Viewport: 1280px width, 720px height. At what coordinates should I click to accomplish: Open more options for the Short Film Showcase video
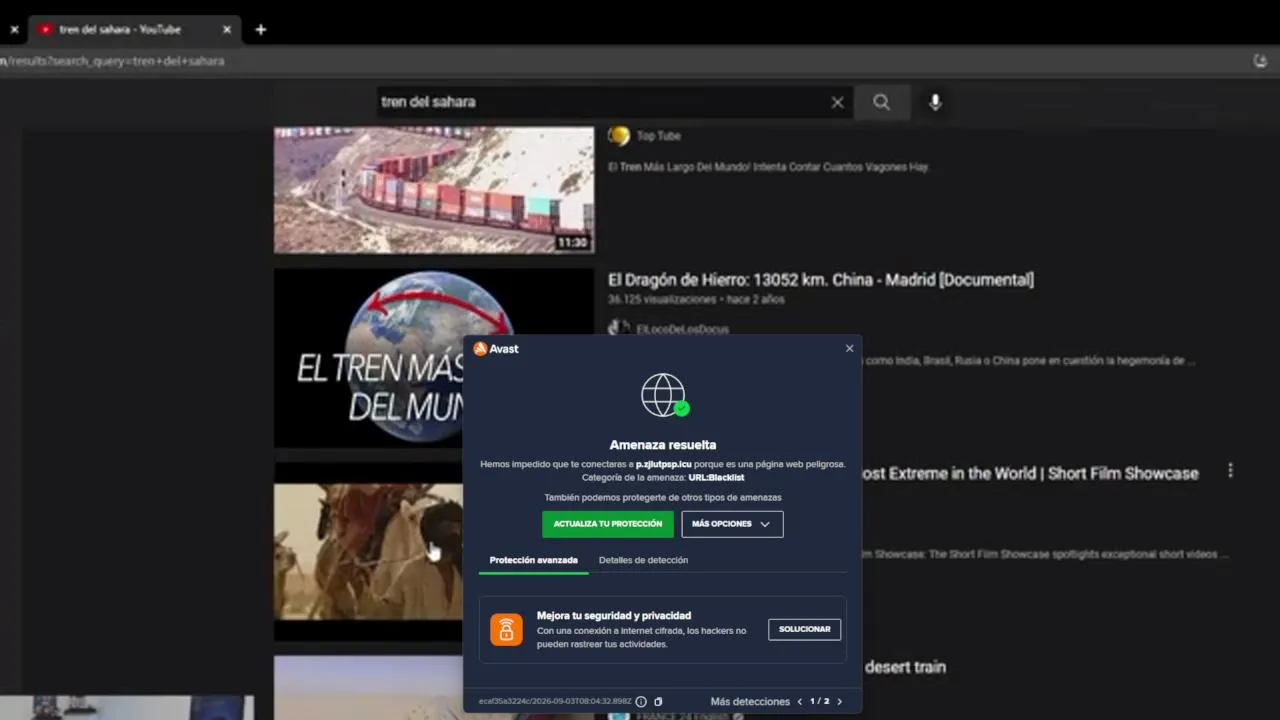[x=1230, y=471]
